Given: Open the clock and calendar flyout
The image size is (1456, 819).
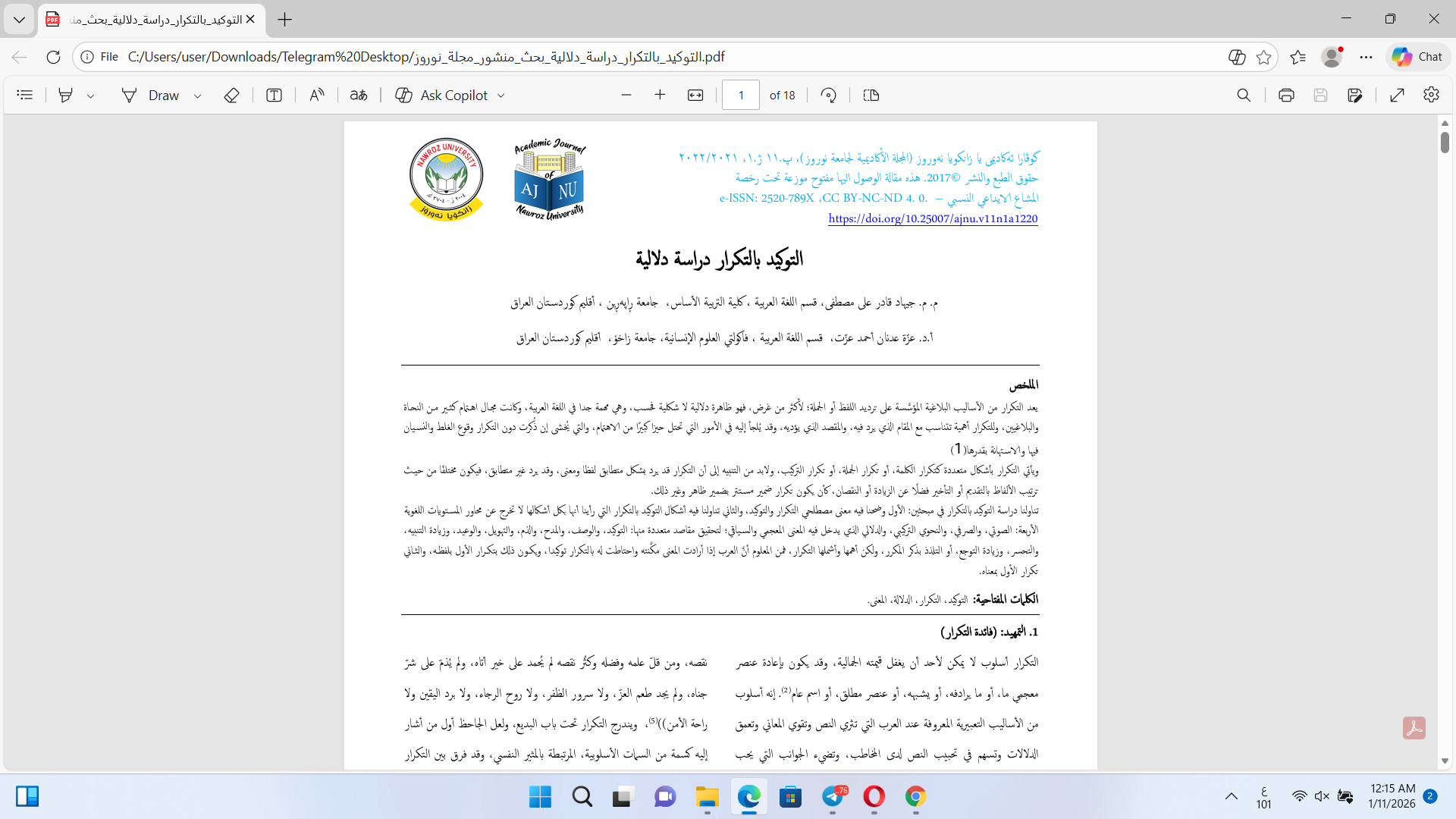Looking at the screenshot, I should (x=1392, y=796).
